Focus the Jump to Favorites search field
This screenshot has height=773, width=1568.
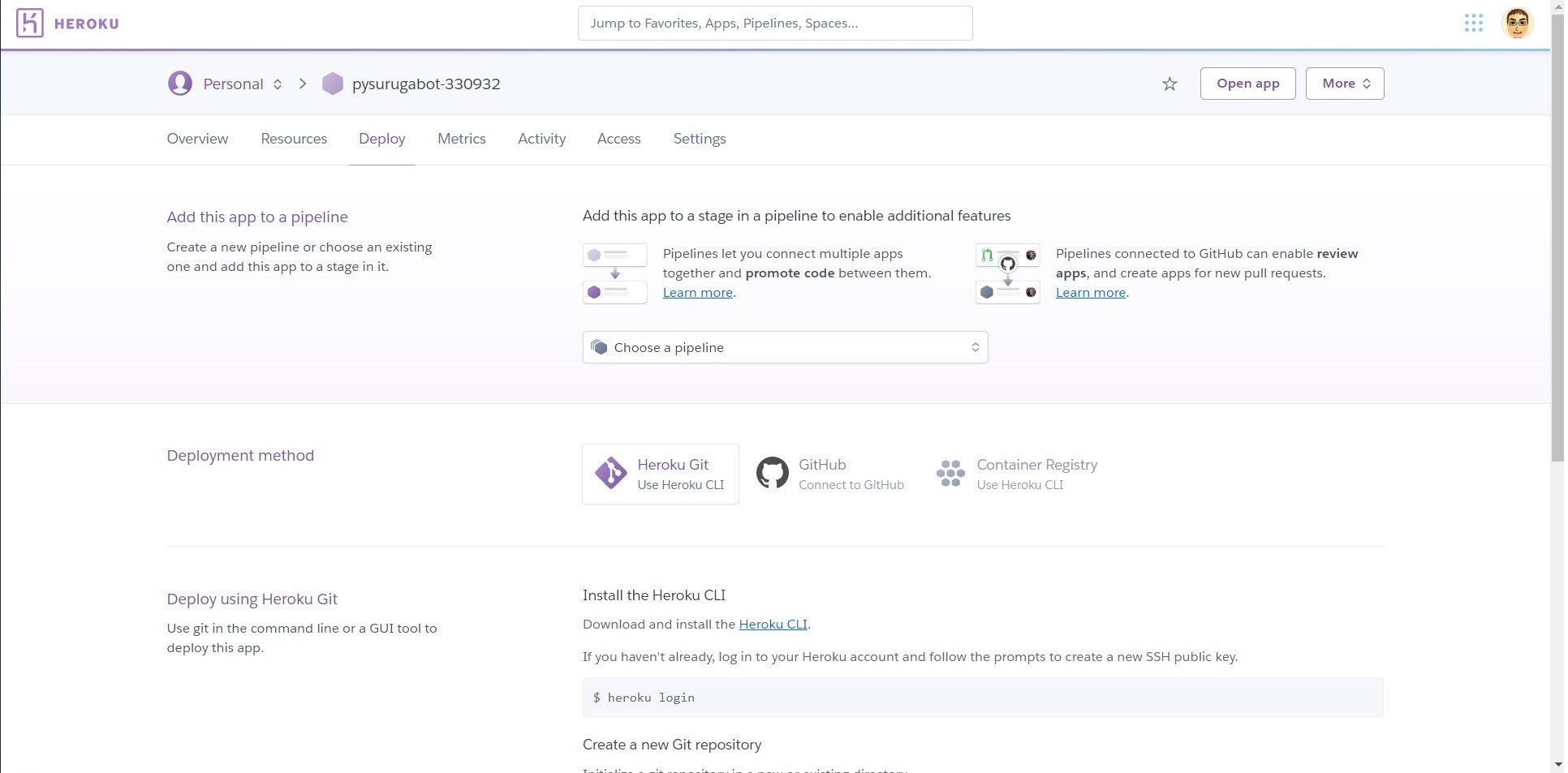click(x=775, y=23)
